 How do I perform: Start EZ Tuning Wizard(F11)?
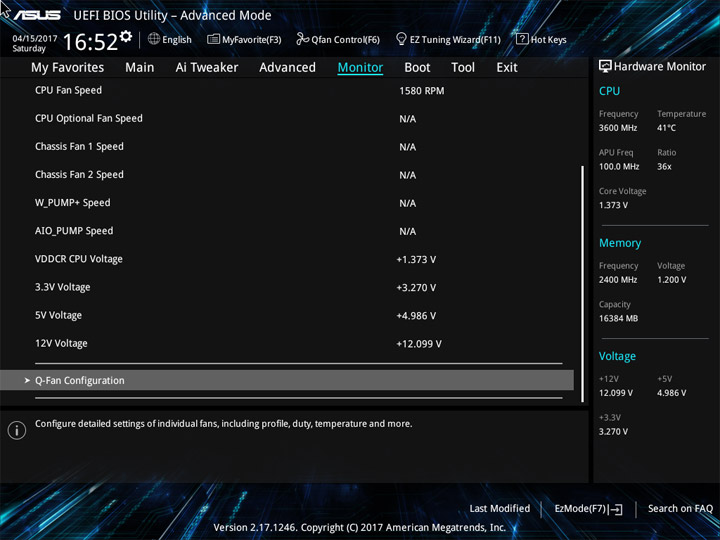455,40
